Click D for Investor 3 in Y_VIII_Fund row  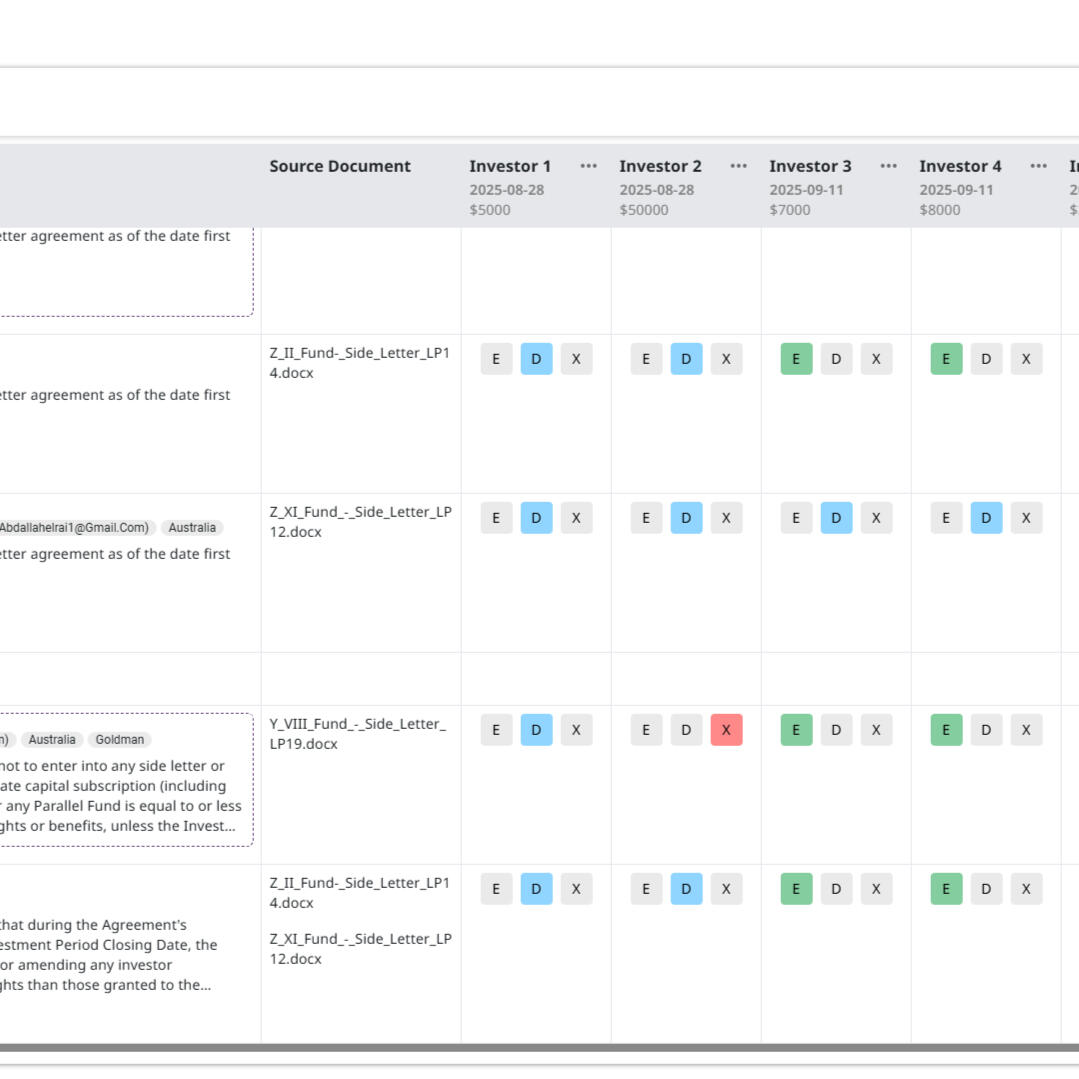coord(836,730)
